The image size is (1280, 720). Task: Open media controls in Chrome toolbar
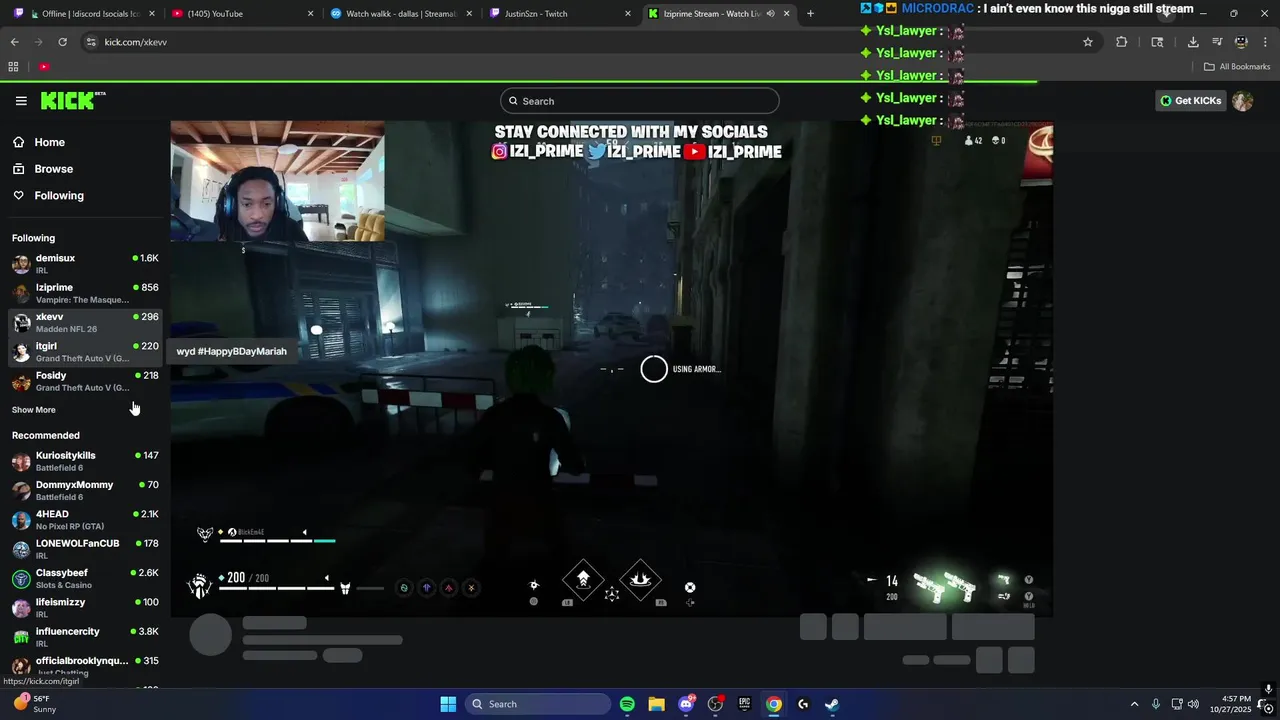[x=1217, y=42]
